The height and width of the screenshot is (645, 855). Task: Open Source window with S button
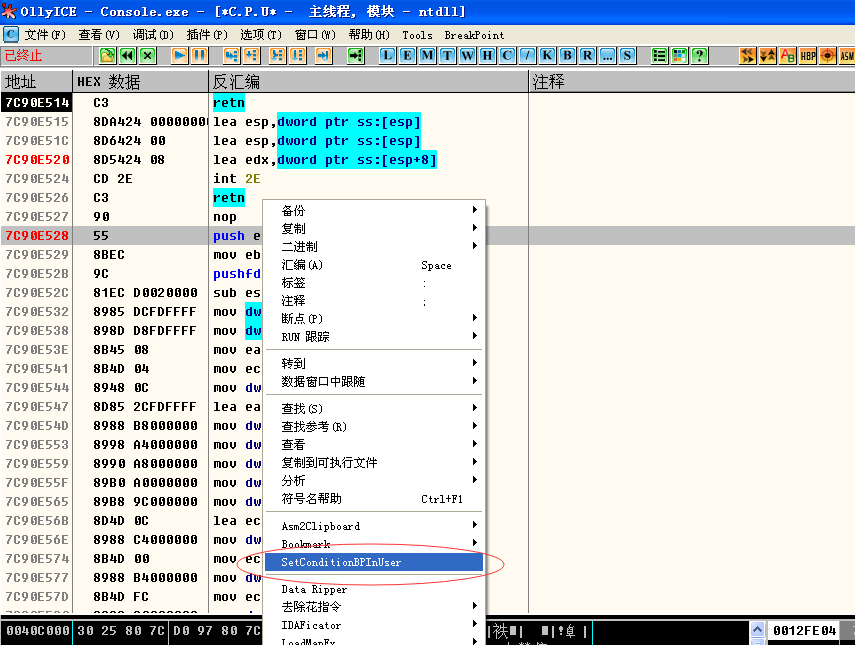click(x=628, y=56)
